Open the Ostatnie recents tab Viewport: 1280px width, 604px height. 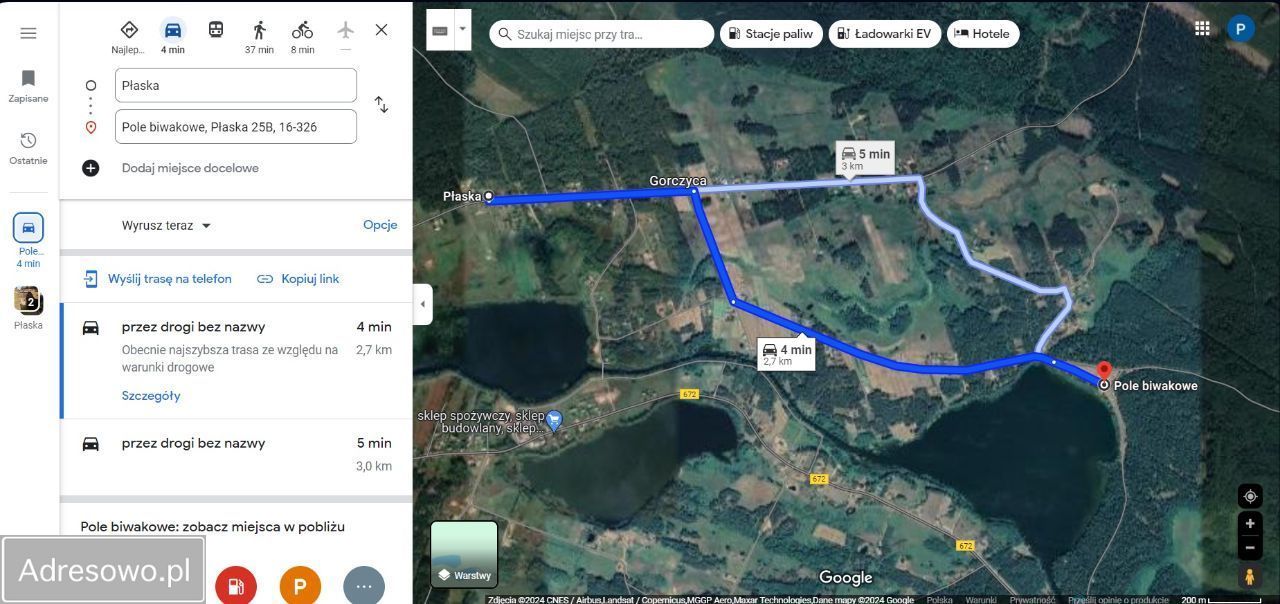[x=28, y=148]
